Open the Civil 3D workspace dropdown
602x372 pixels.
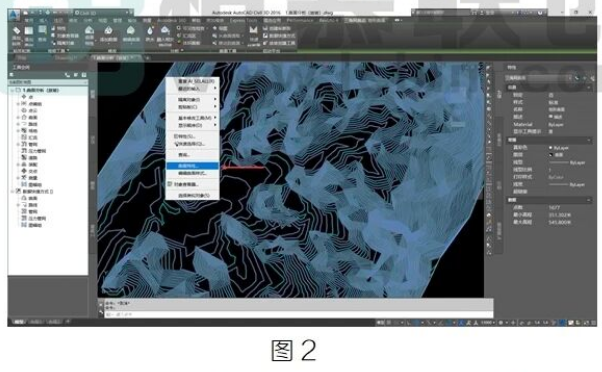click(104, 13)
